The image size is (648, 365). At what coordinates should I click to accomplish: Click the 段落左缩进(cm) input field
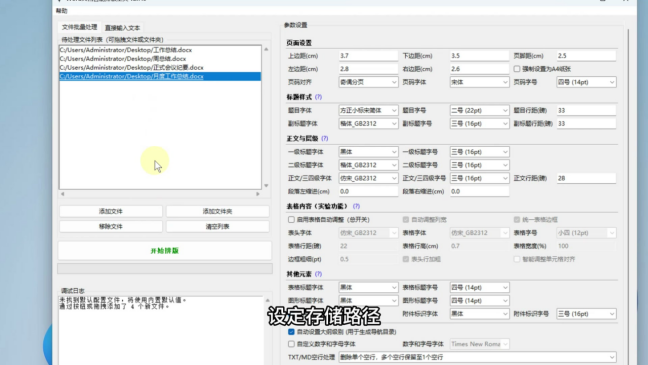click(x=368, y=191)
